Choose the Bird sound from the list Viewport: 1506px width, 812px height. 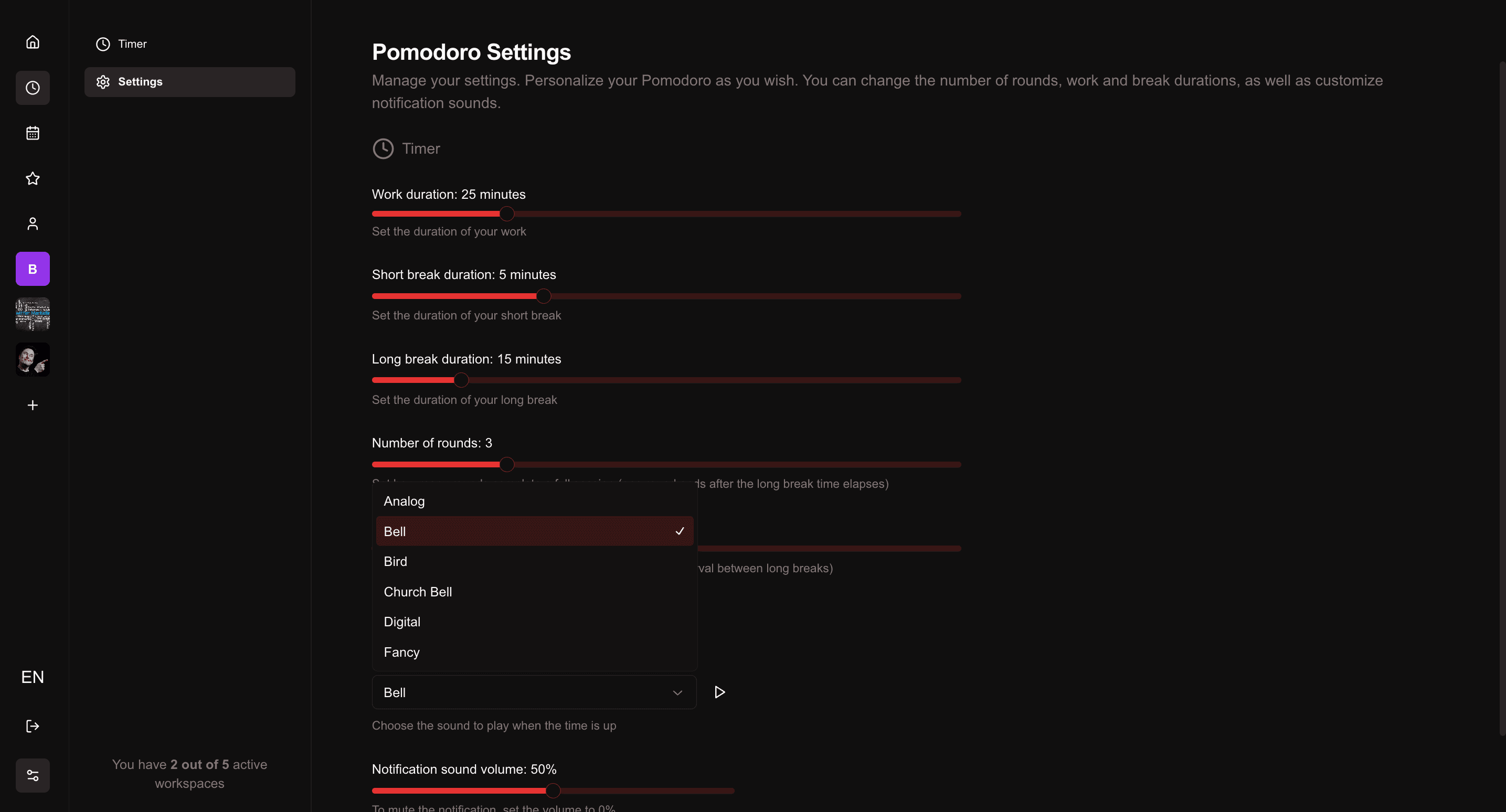tap(534, 561)
